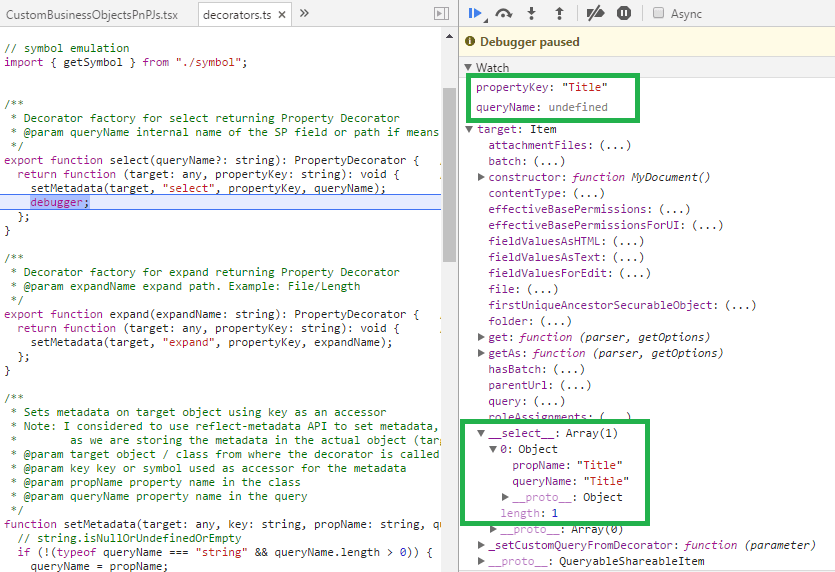Resume script execution in debugger

[475, 13]
